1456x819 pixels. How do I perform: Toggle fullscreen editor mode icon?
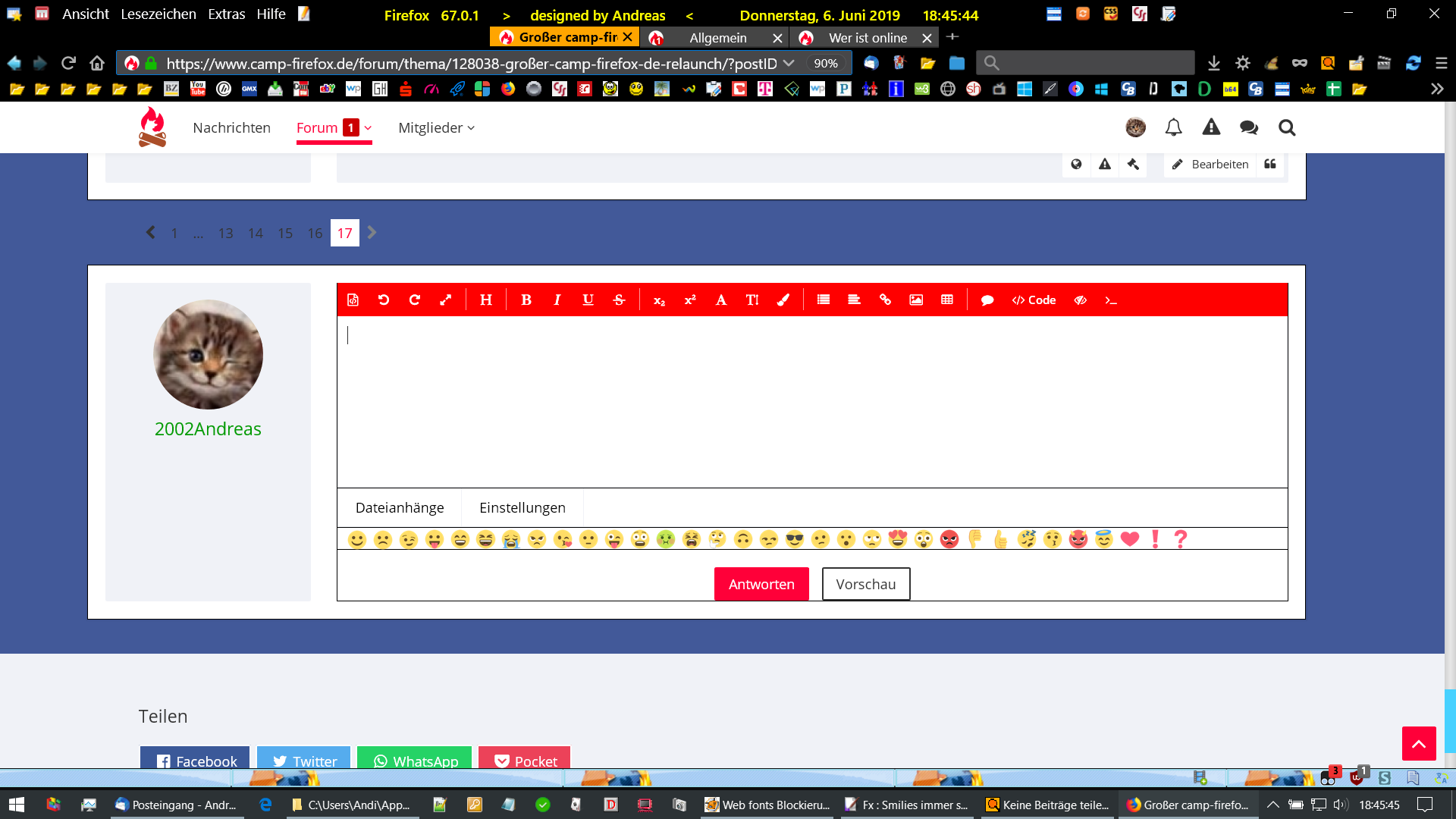(446, 300)
